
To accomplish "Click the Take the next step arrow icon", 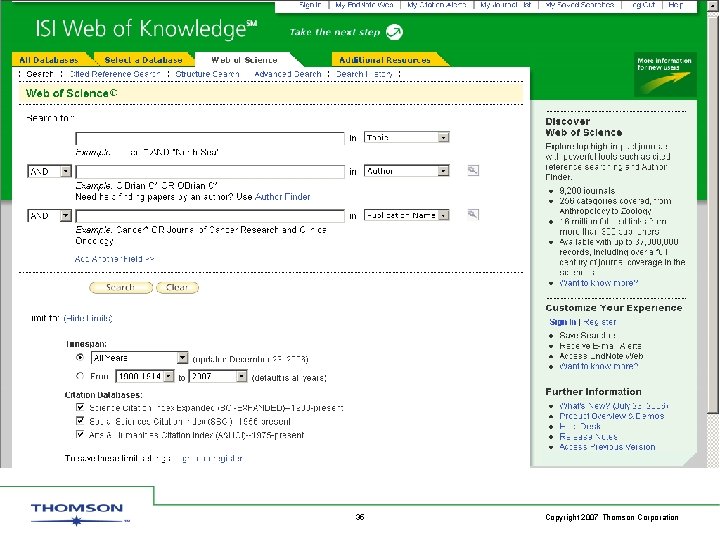I will pyautogui.click(x=394, y=32).
